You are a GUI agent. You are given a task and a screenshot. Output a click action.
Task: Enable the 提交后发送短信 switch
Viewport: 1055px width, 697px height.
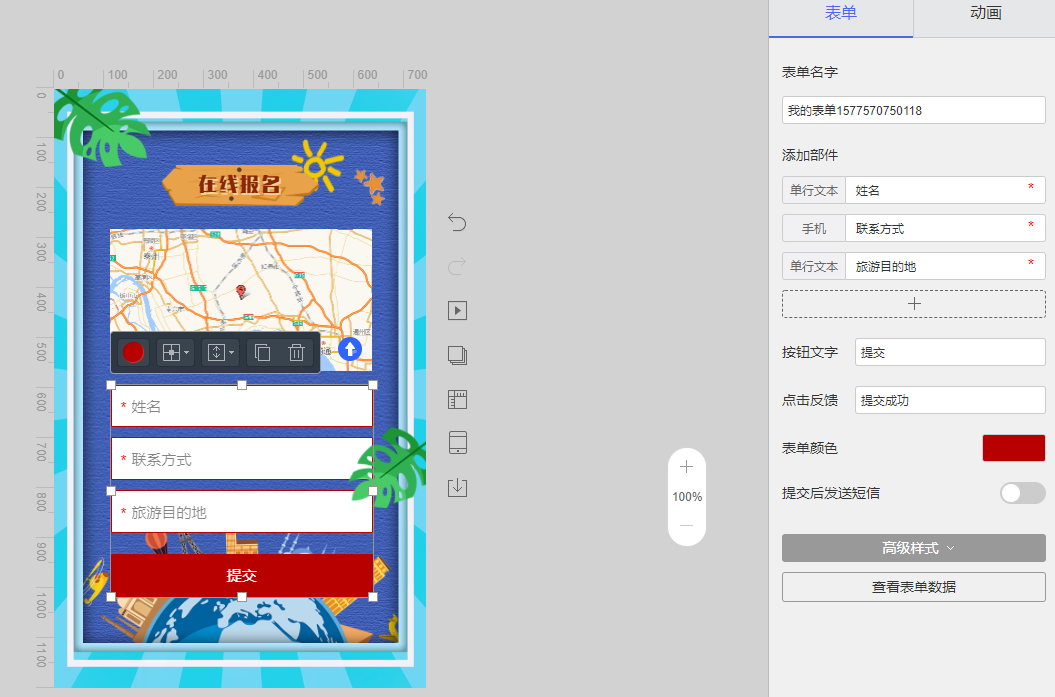(1023, 493)
